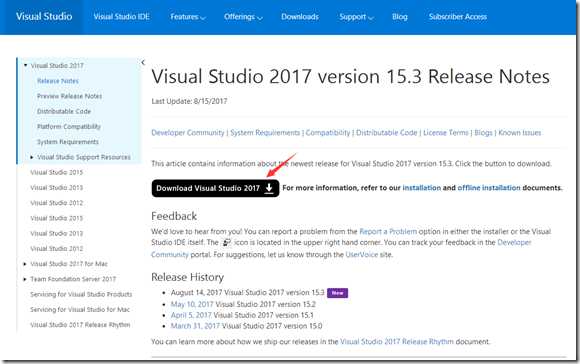Viewport: 580px width, 364px height.
Task: Open the License Terms link
Action: pos(446,132)
